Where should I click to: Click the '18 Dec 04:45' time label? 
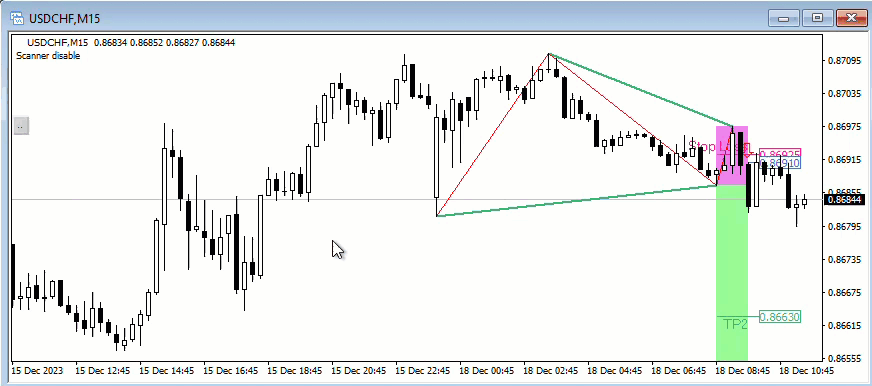pyautogui.click(x=615, y=370)
